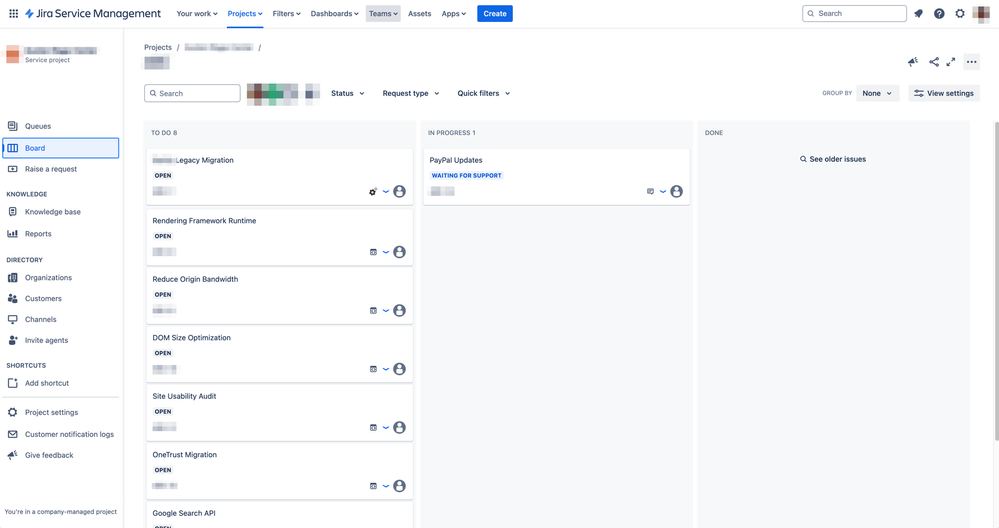Open the Assets menu item
The height and width of the screenshot is (528, 999).
(419, 13)
